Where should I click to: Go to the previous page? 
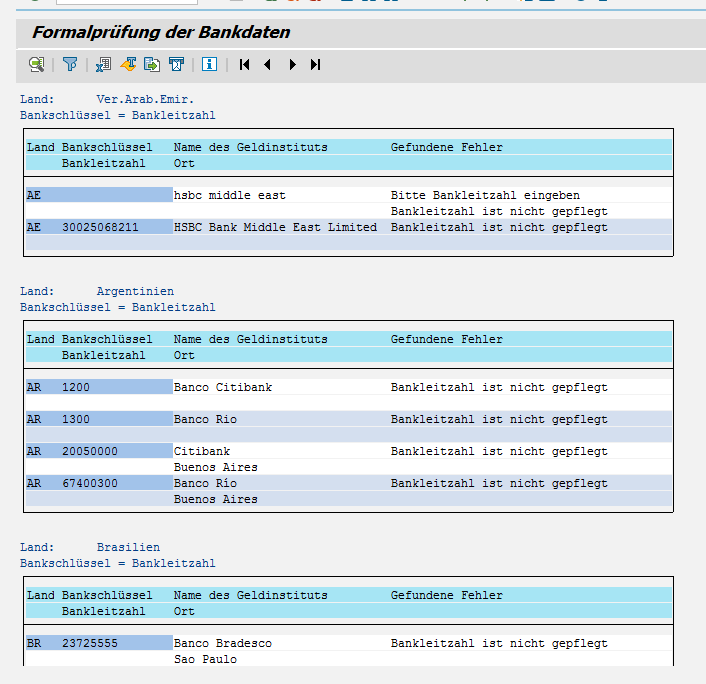pyautogui.click(x=267, y=65)
